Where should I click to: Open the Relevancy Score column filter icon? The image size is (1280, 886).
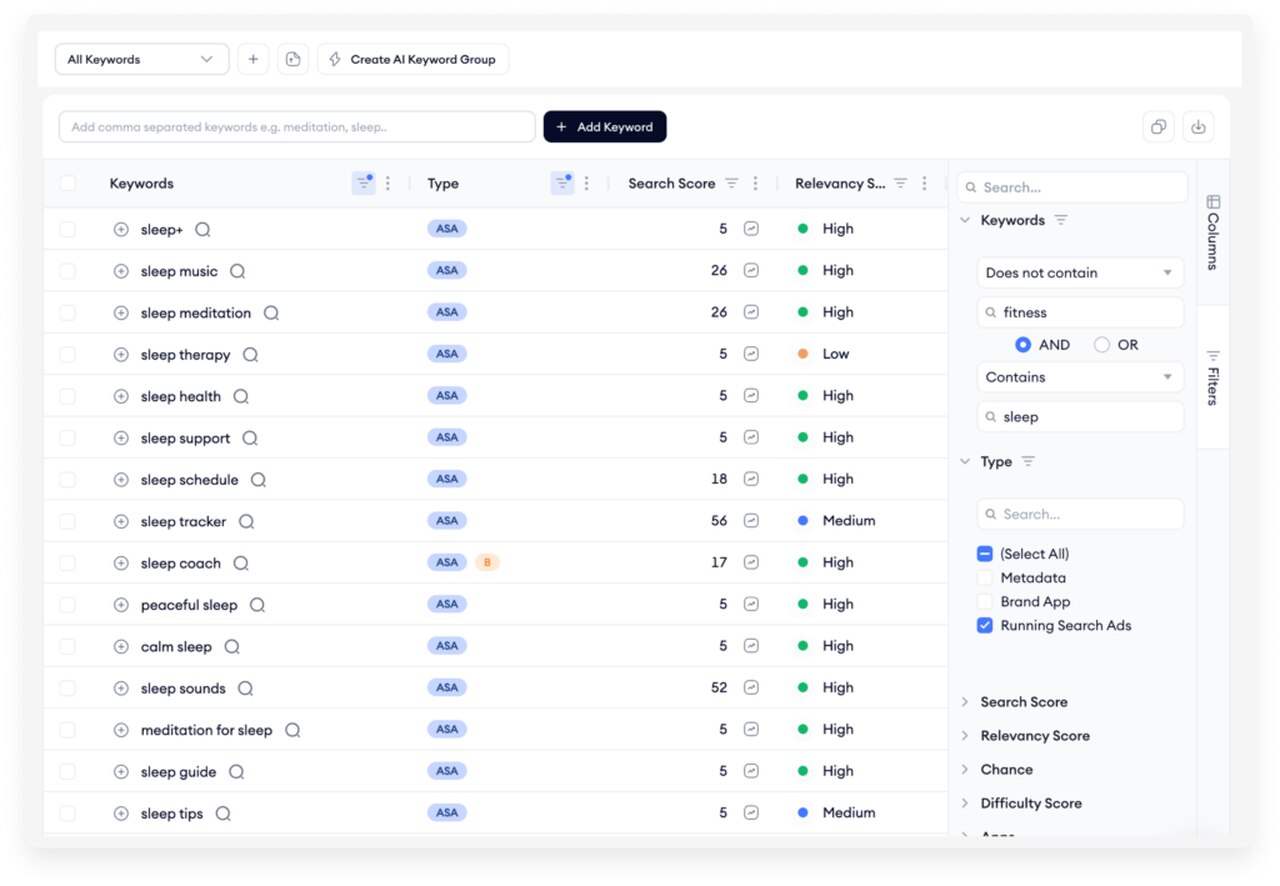pyautogui.click(x=901, y=183)
